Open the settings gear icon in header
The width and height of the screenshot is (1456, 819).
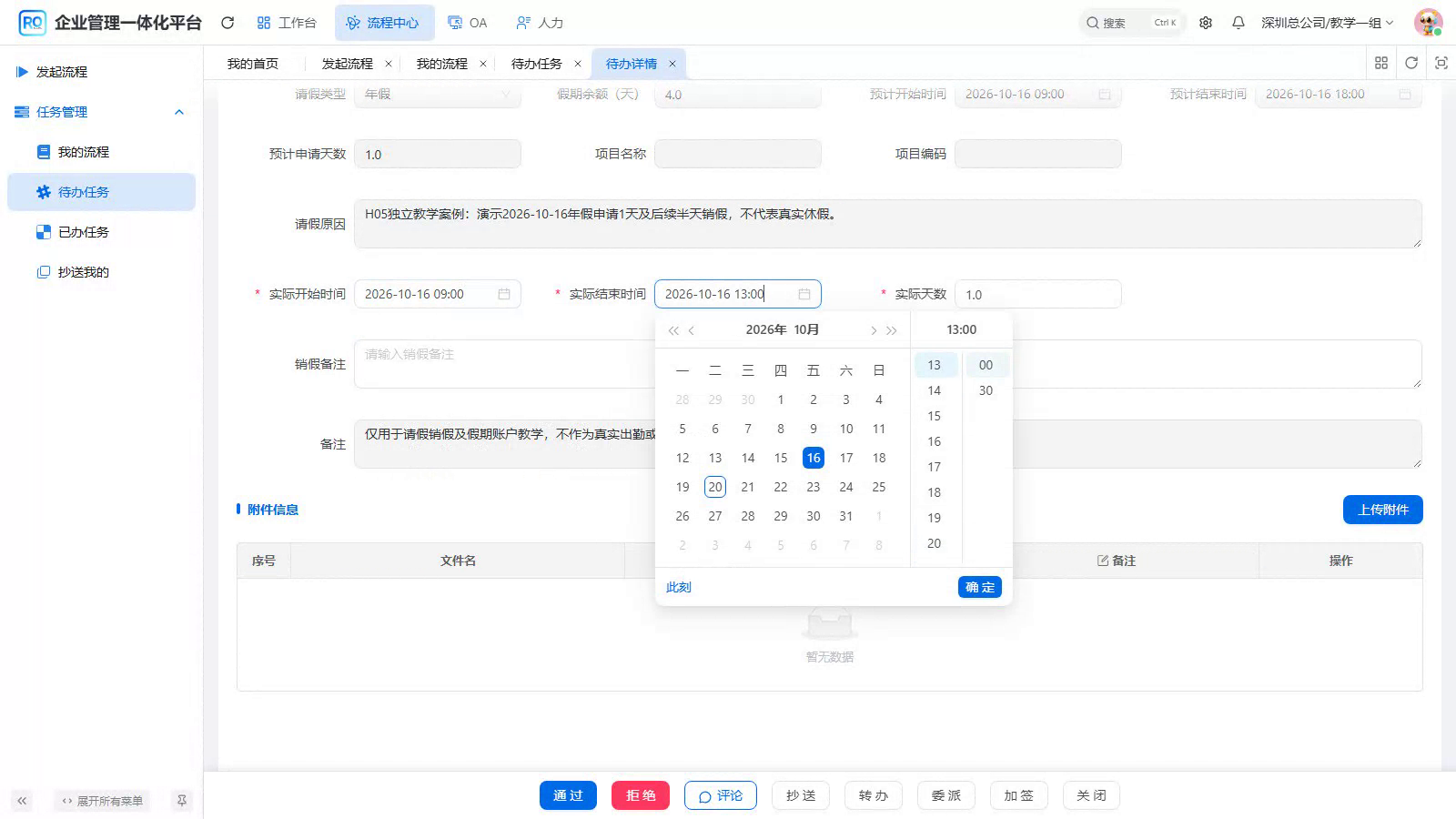1206,23
